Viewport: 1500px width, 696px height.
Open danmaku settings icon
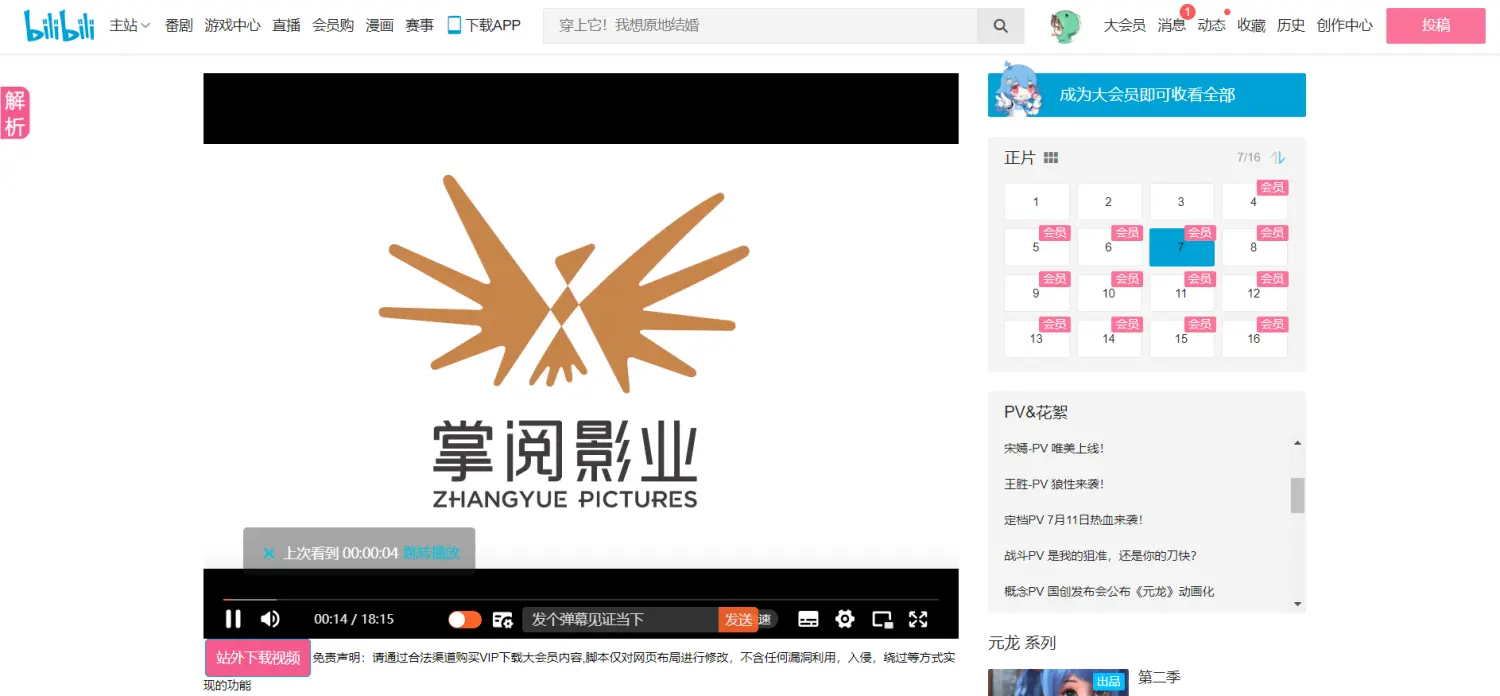[502, 619]
